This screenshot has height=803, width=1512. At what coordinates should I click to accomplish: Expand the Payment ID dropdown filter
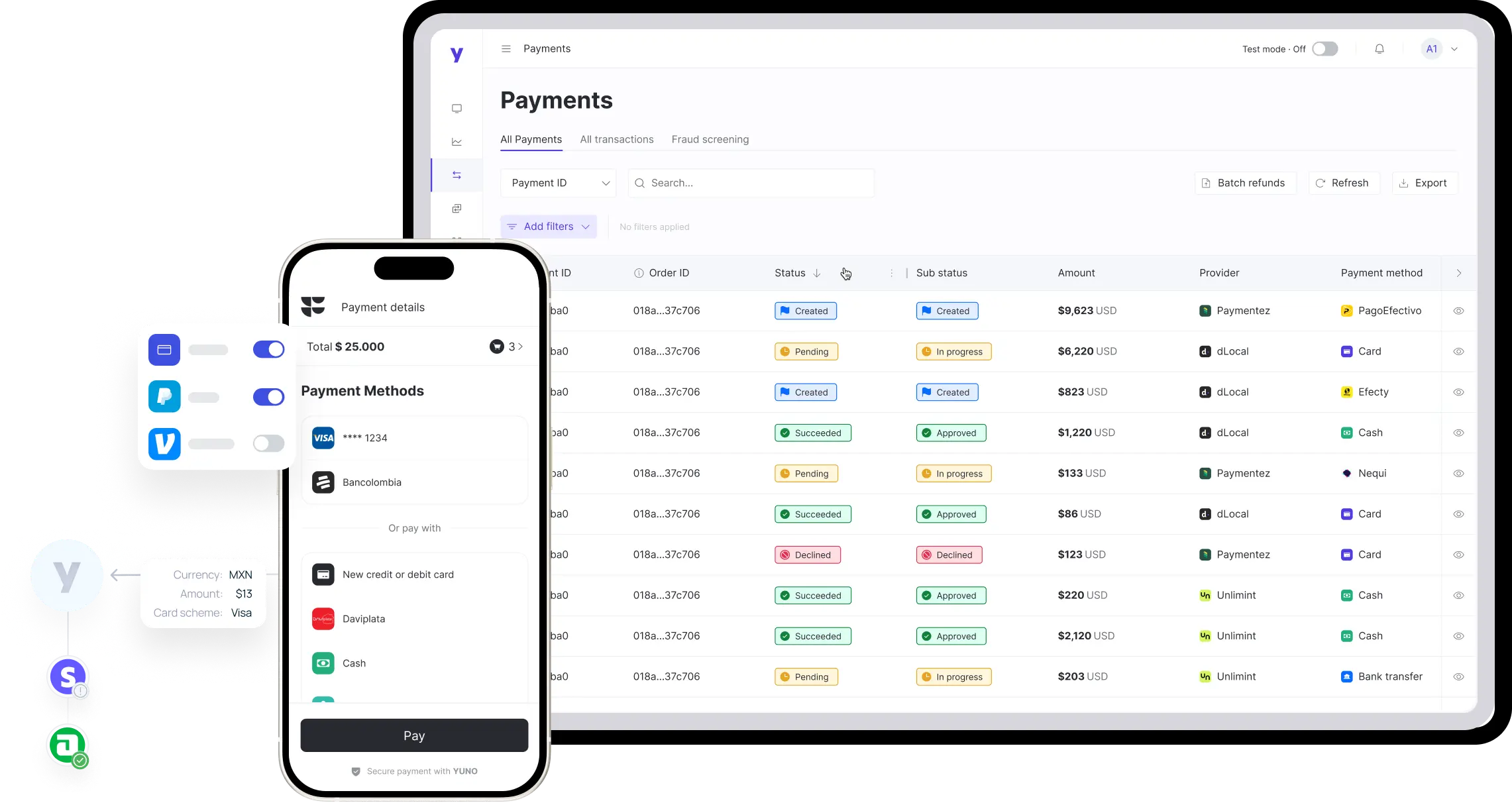(558, 182)
